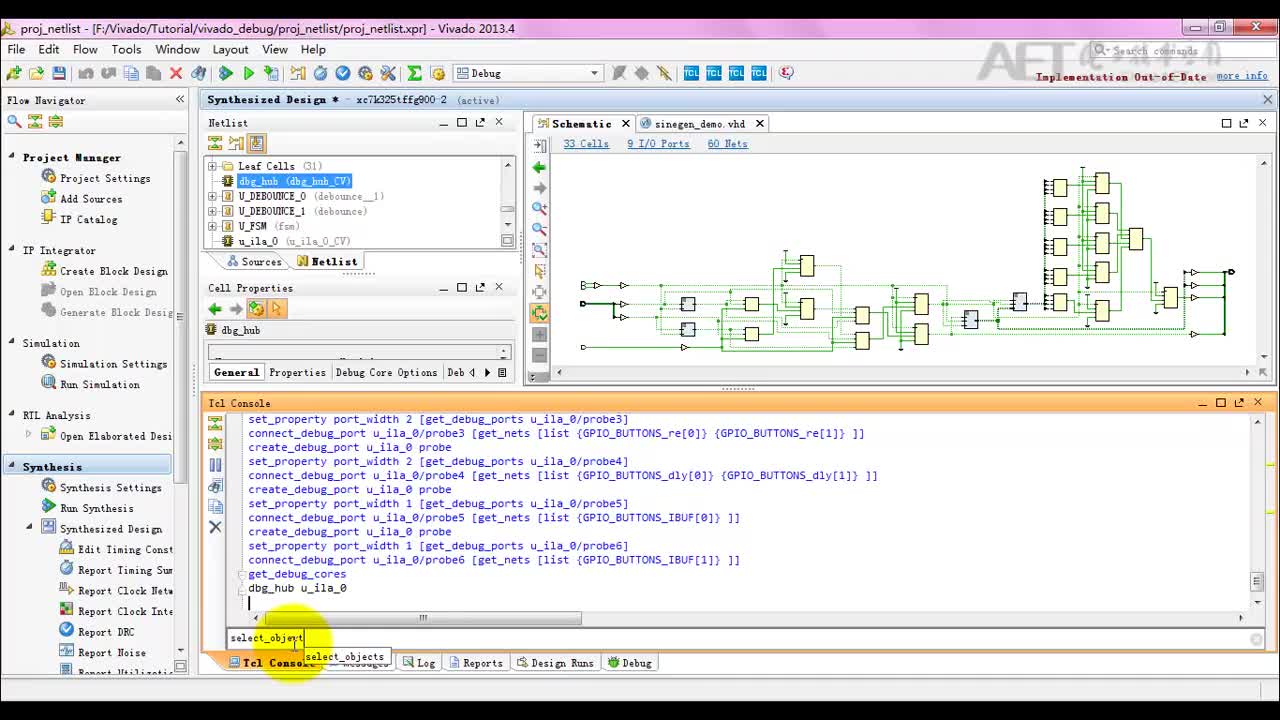Click the Tcl Console history clear icon right of input
The image size is (1280, 720).
[1256, 639]
